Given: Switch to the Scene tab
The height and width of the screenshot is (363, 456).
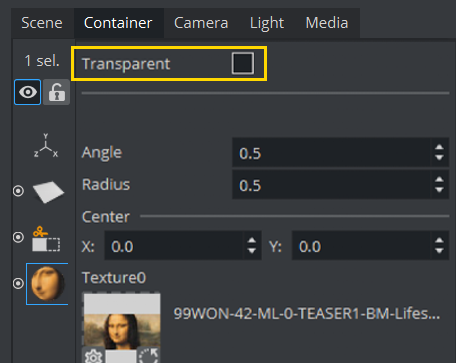Looking at the screenshot, I should [42, 23].
